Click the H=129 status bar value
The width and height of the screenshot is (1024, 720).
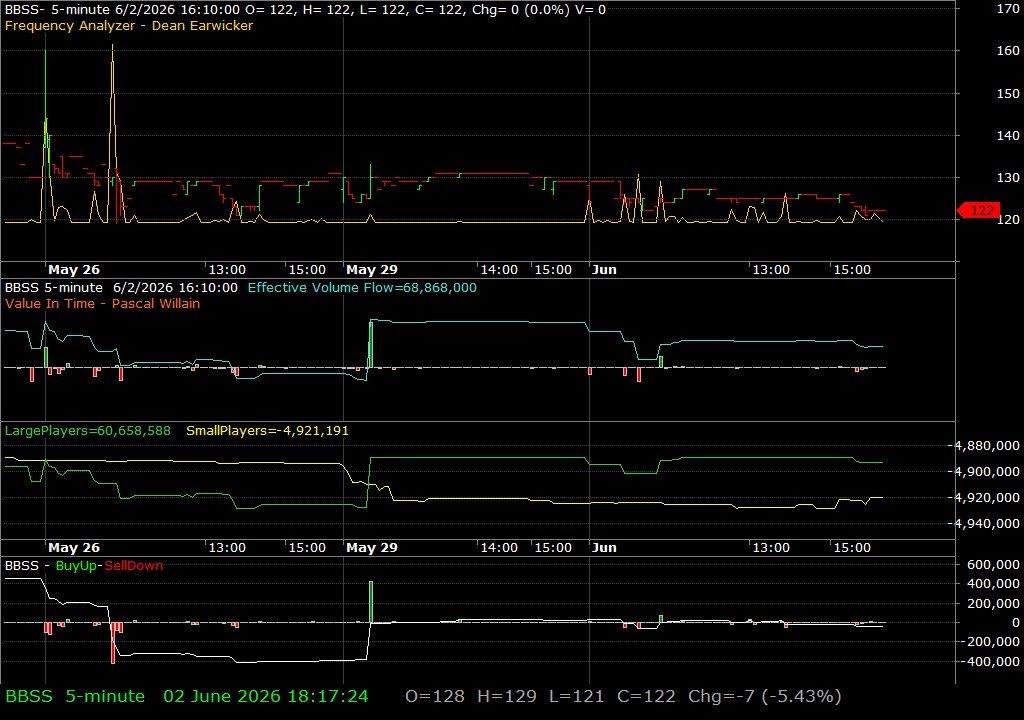click(x=507, y=696)
